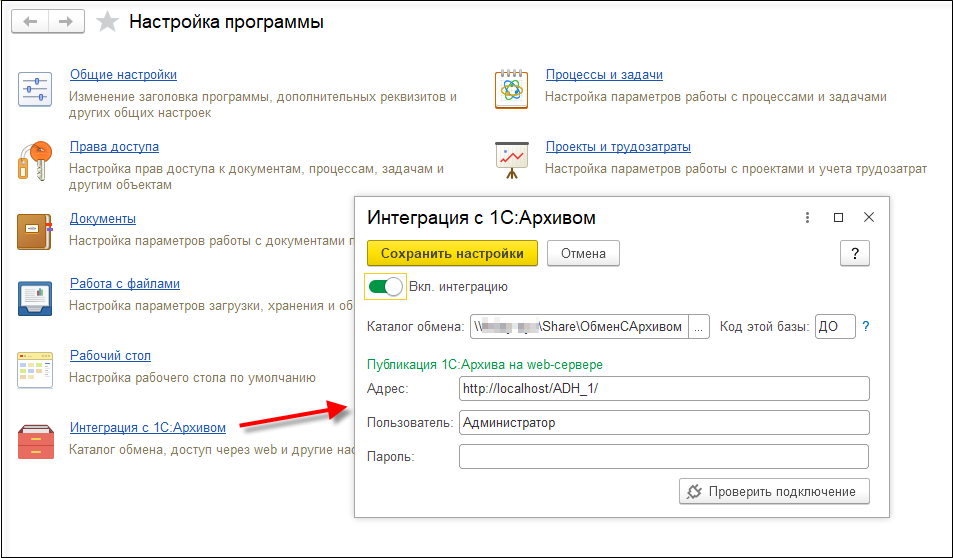Open the Документы settings link

tap(103, 218)
